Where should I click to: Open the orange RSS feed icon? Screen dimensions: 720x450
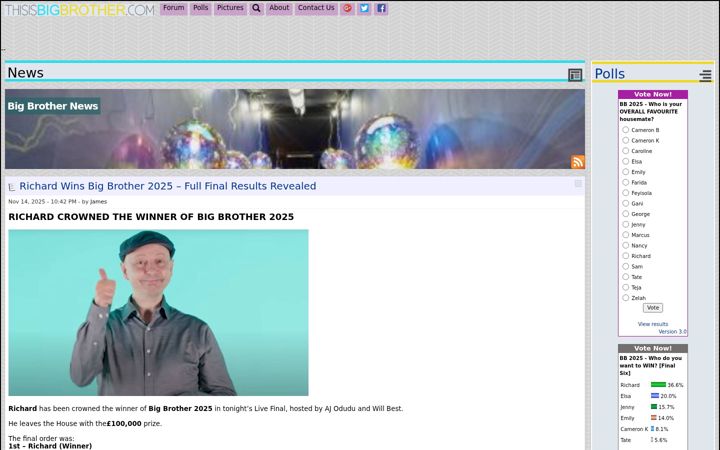click(578, 162)
